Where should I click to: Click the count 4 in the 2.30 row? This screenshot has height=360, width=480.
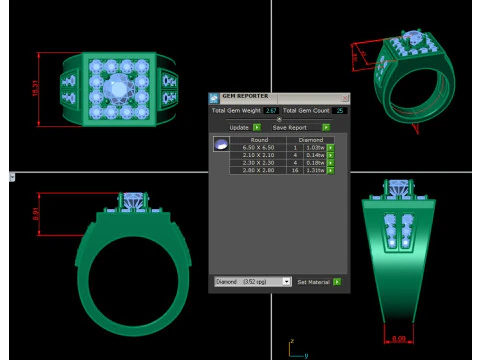point(295,163)
